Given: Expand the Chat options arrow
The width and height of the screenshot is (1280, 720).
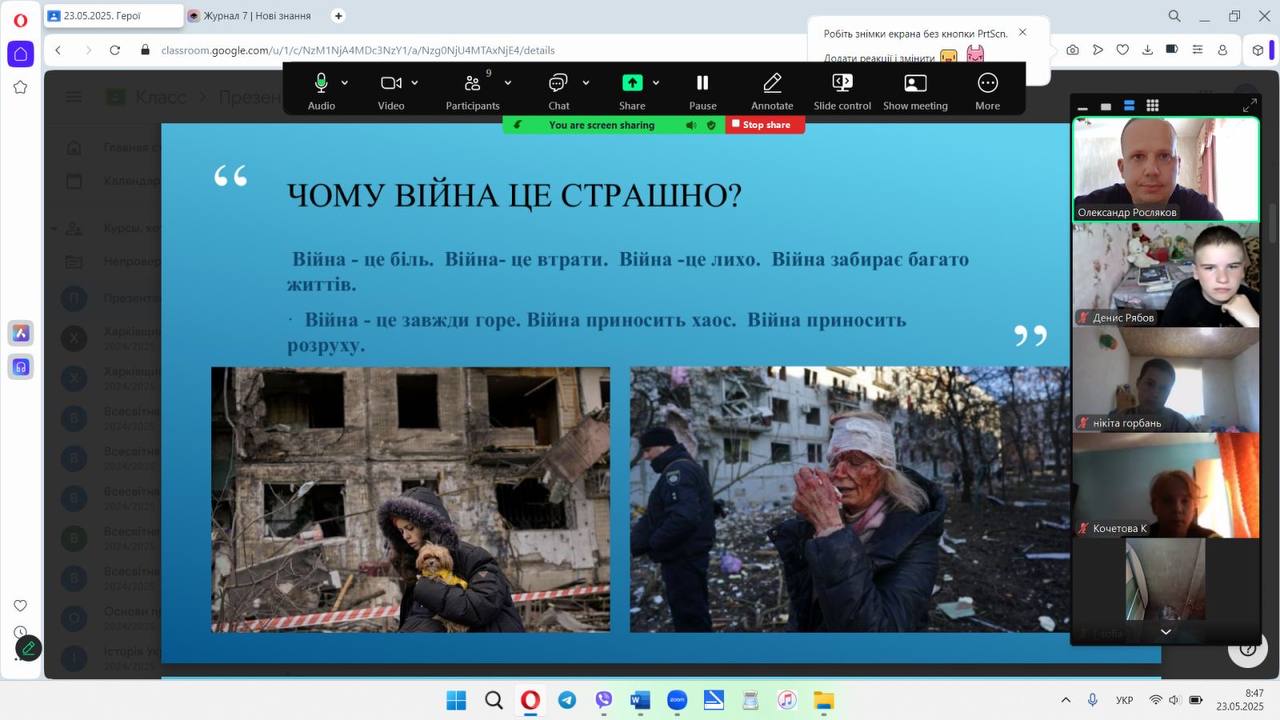Looking at the screenshot, I should coord(586,83).
